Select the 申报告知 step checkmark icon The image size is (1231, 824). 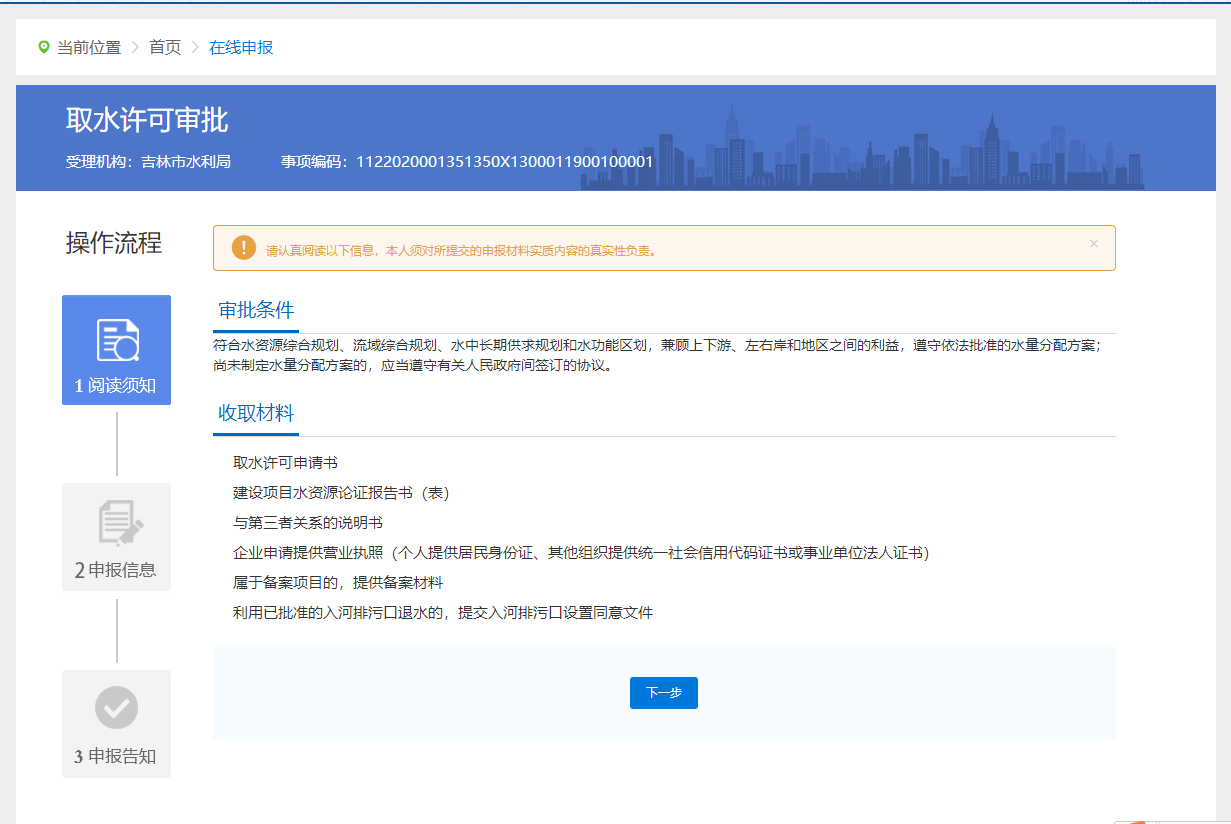pyautogui.click(x=116, y=708)
